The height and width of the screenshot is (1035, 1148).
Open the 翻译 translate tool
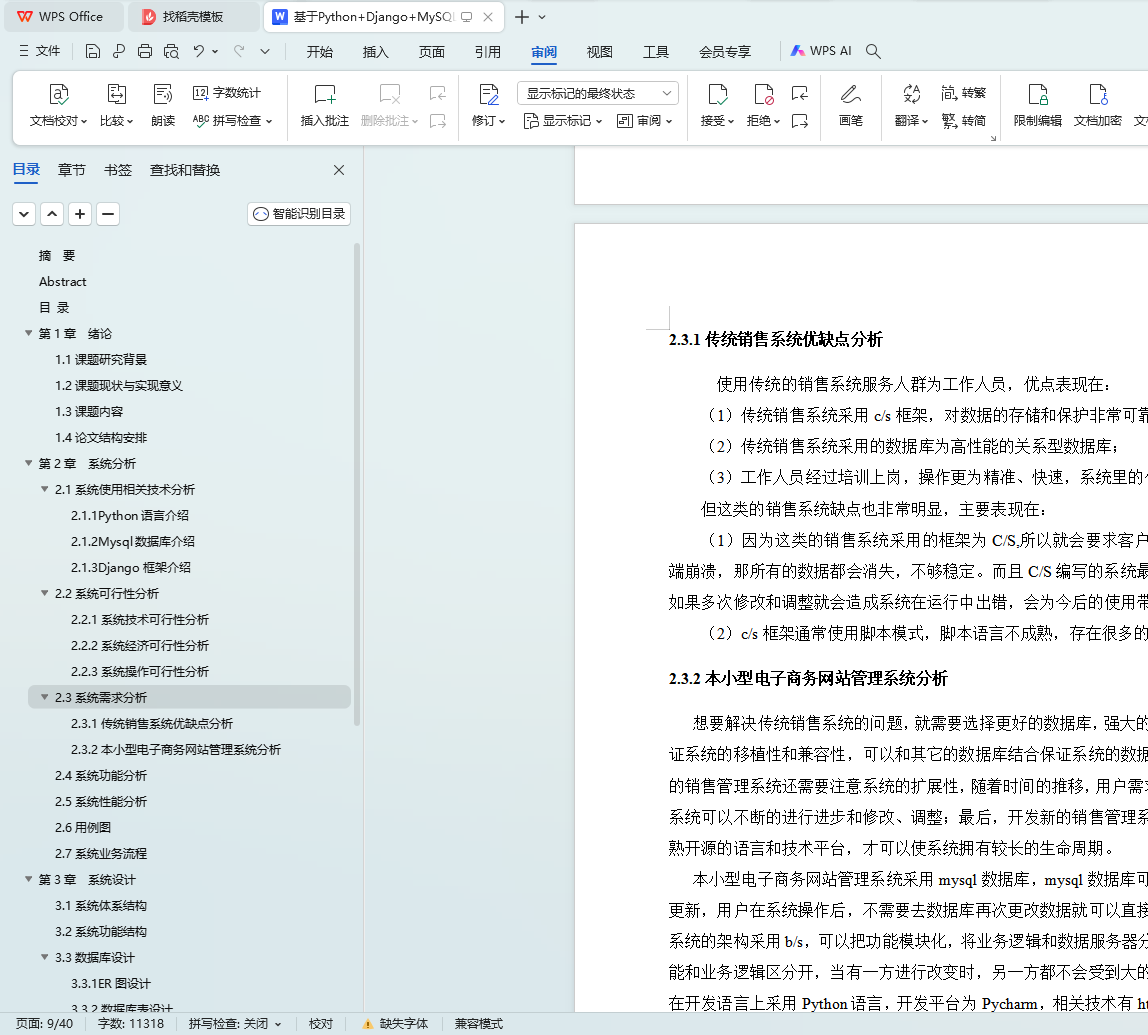point(911,105)
